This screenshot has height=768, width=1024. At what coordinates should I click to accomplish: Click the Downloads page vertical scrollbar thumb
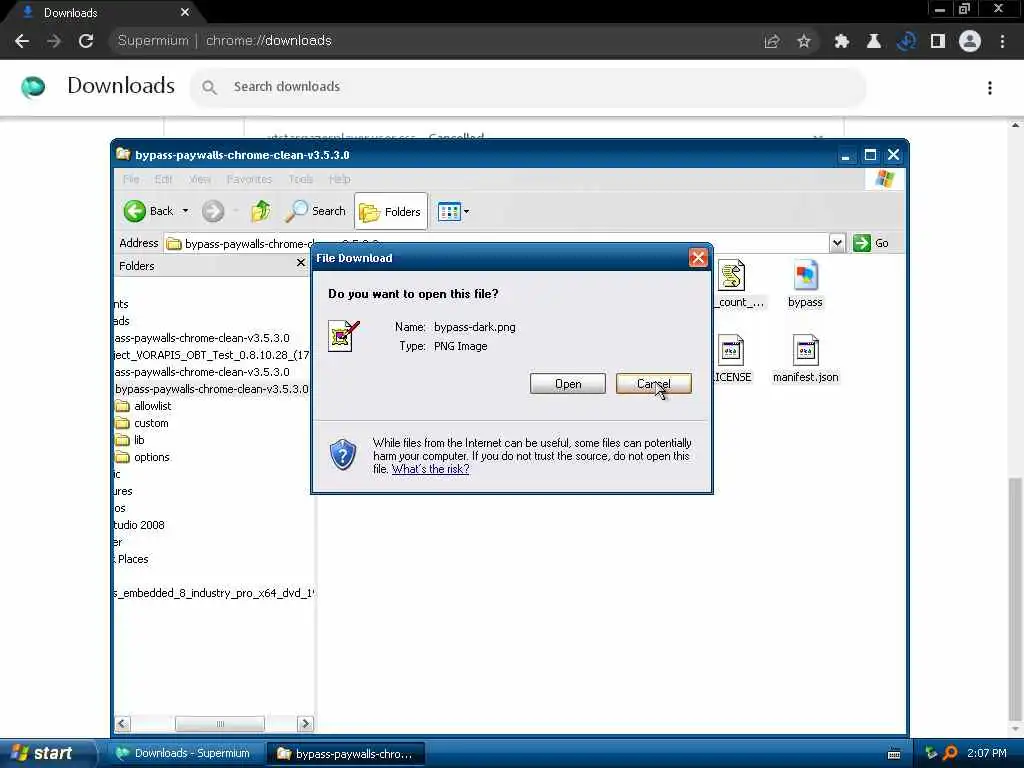(x=1015, y=598)
